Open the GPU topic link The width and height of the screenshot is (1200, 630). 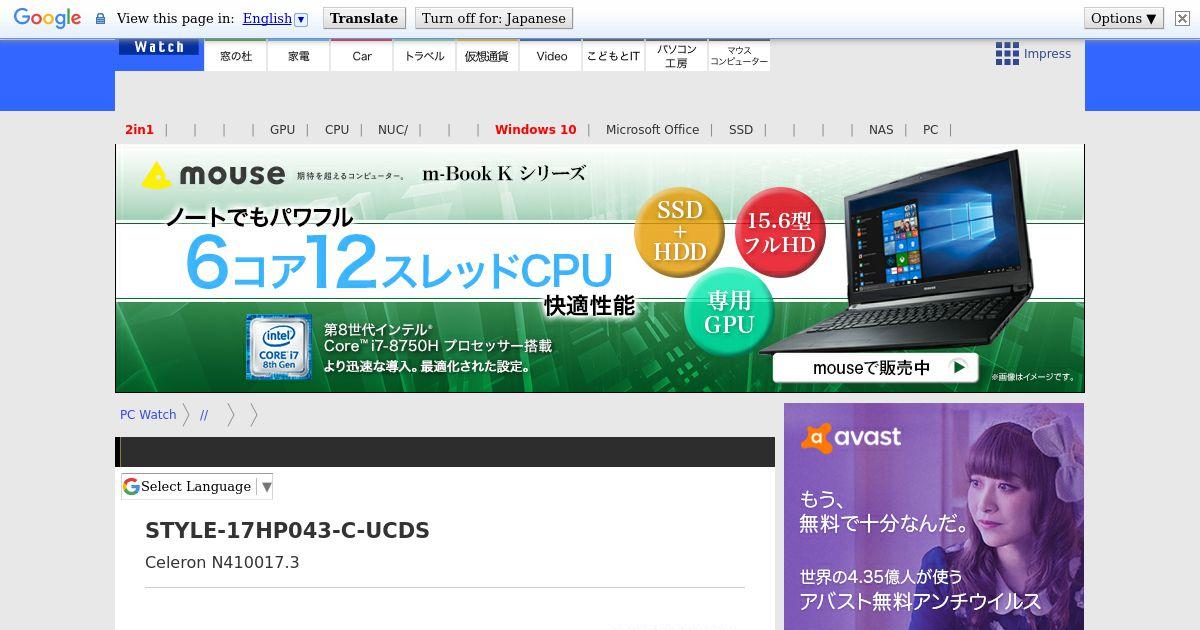[x=282, y=130]
